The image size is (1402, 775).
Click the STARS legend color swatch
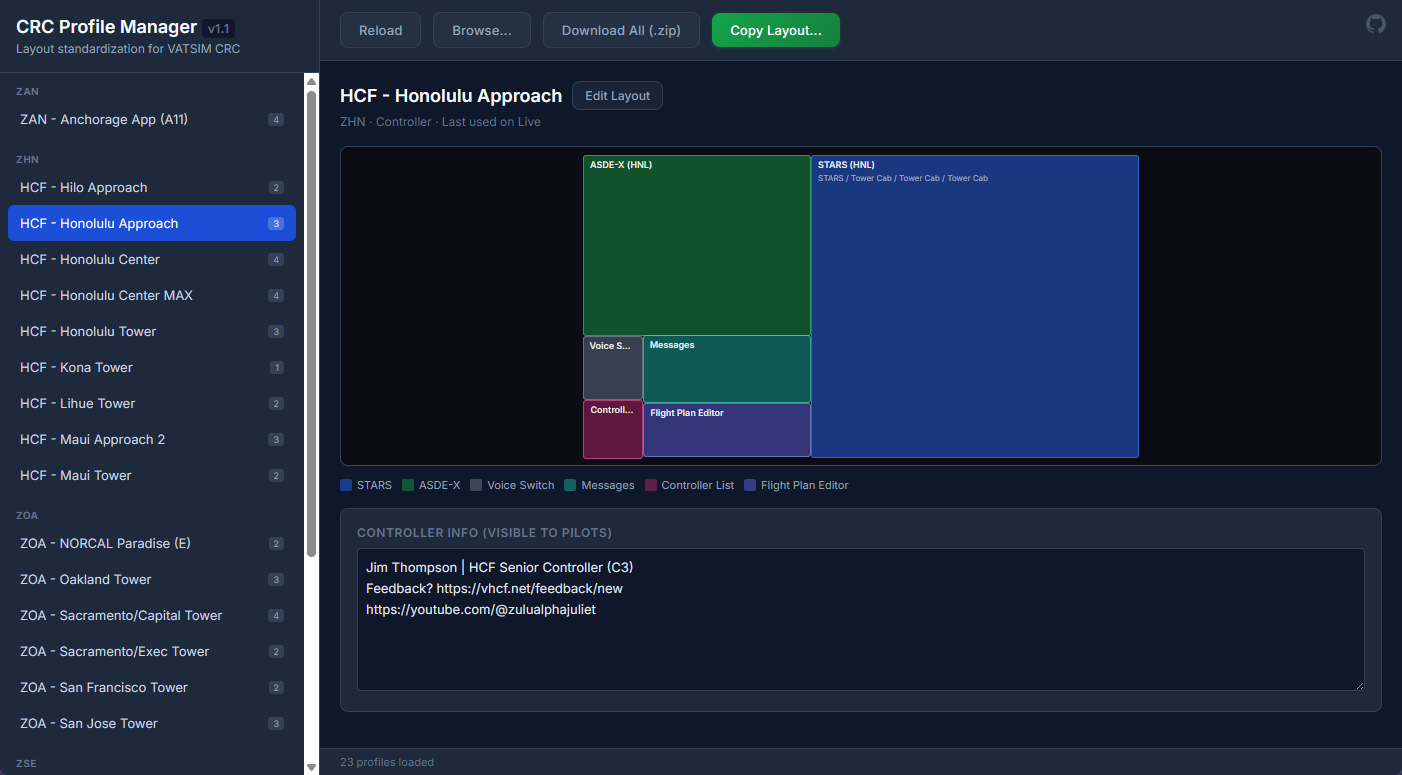pyautogui.click(x=346, y=485)
